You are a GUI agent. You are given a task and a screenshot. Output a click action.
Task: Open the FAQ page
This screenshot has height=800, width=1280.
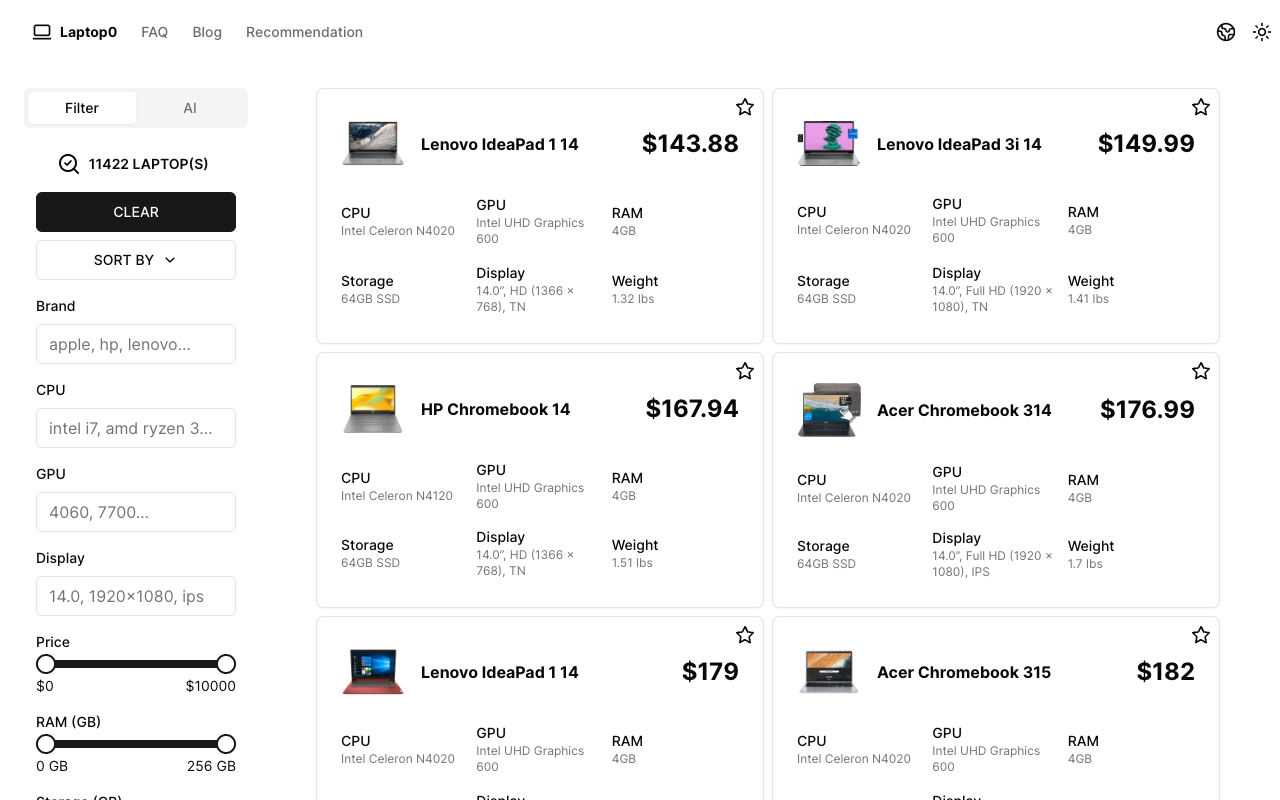point(155,32)
